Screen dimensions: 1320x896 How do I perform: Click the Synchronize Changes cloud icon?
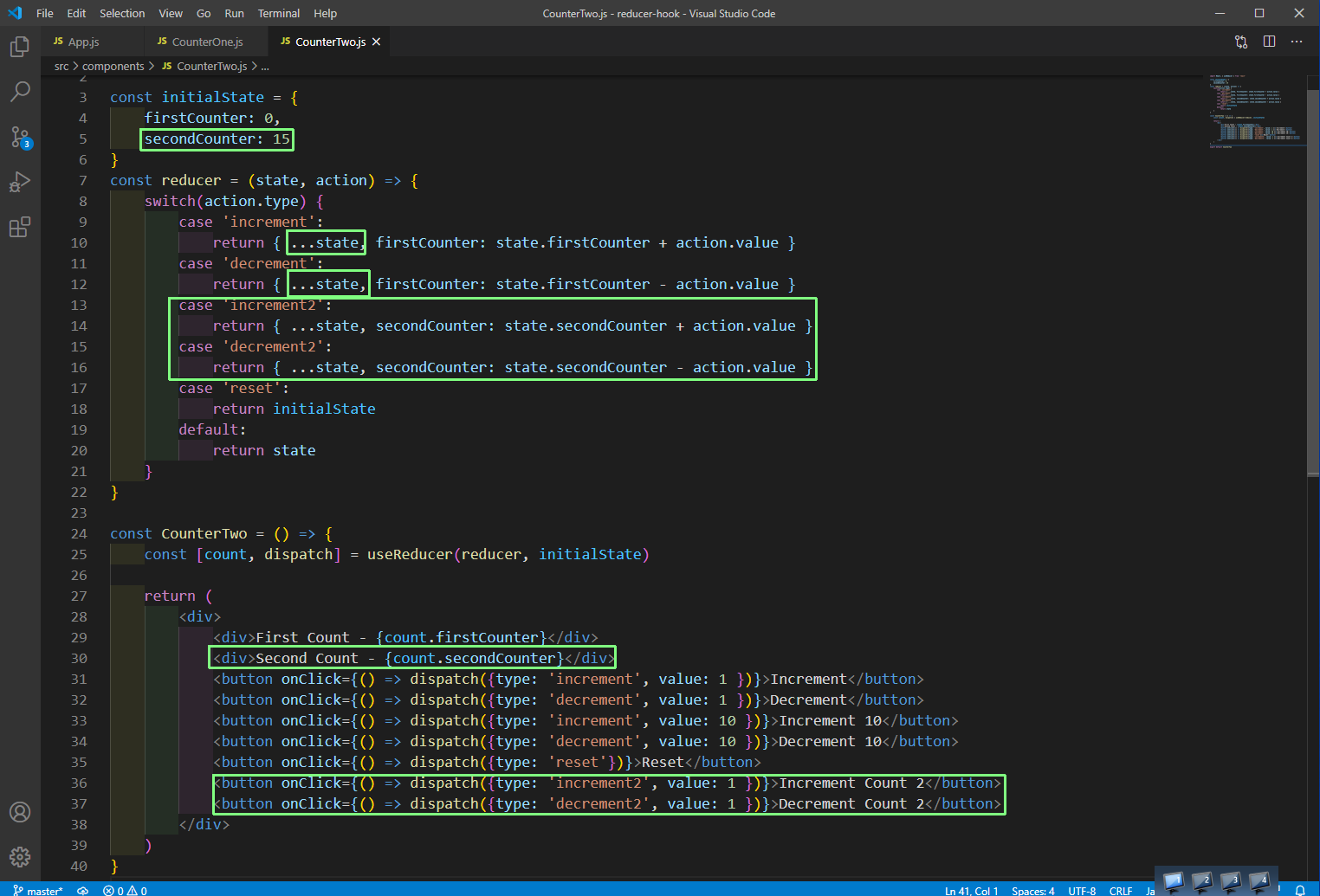[x=83, y=890]
